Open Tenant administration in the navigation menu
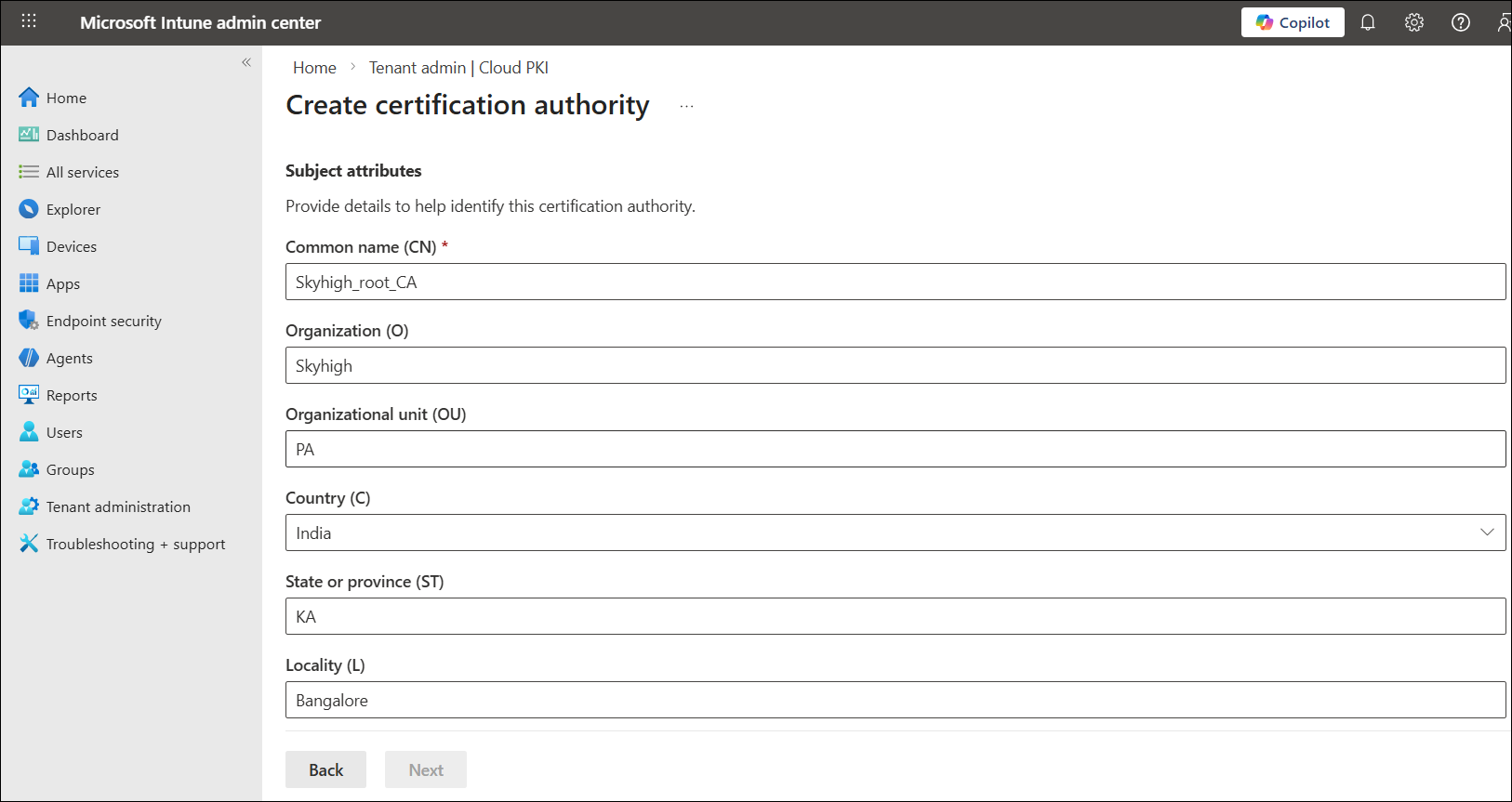This screenshot has width=1512, height=802. pyautogui.click(x=118, y=506)
